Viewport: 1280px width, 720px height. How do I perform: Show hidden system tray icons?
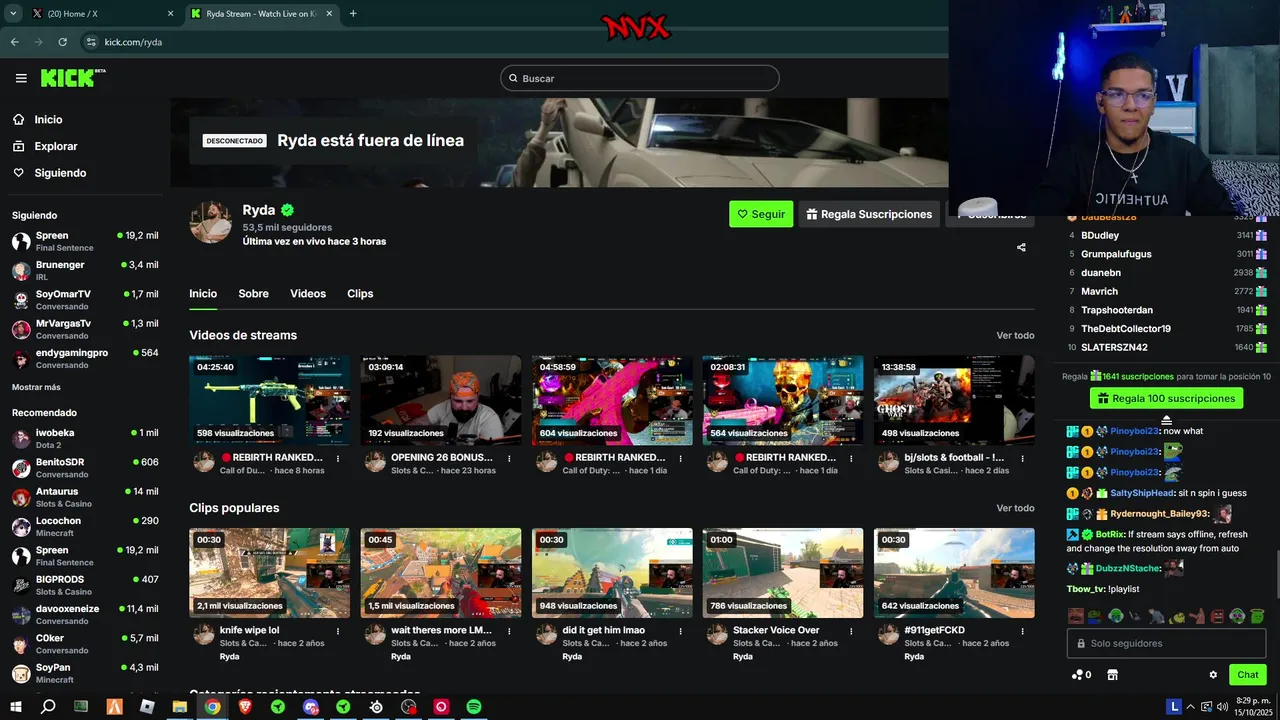1190,706
